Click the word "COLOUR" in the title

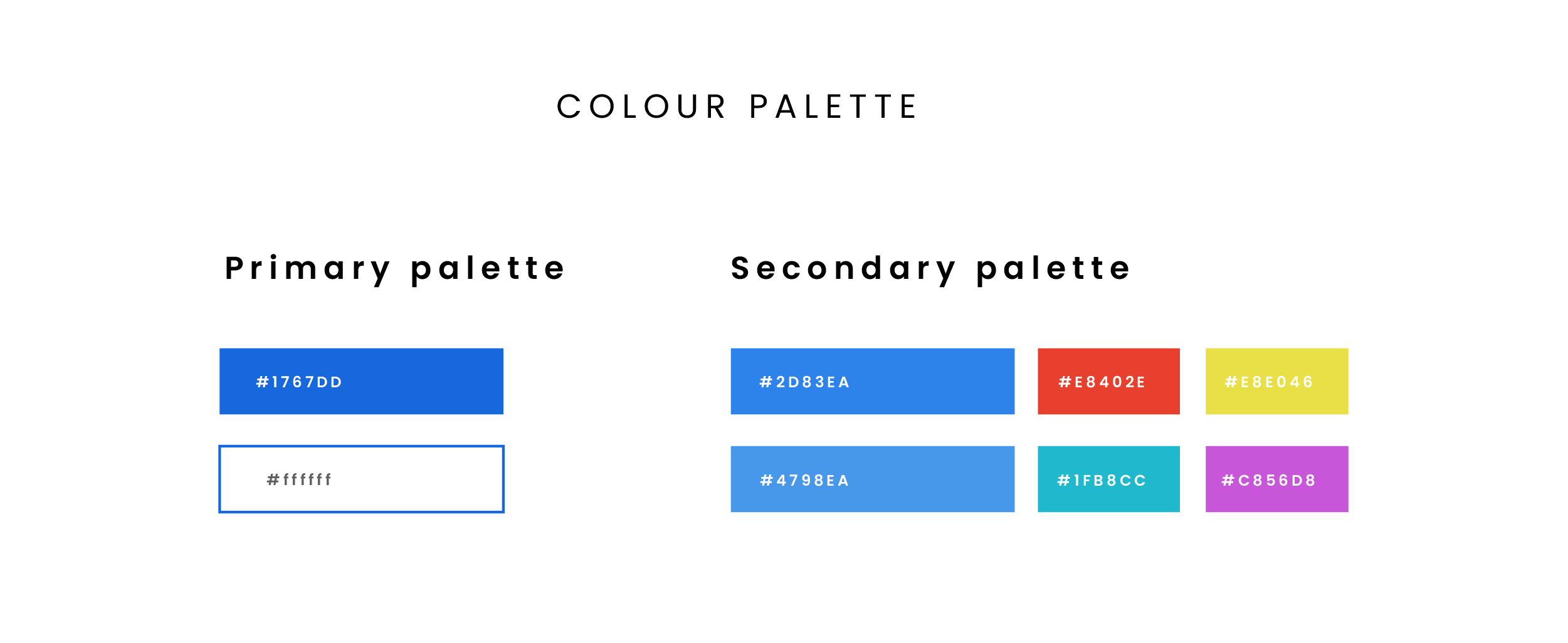(x=641, y=107)
